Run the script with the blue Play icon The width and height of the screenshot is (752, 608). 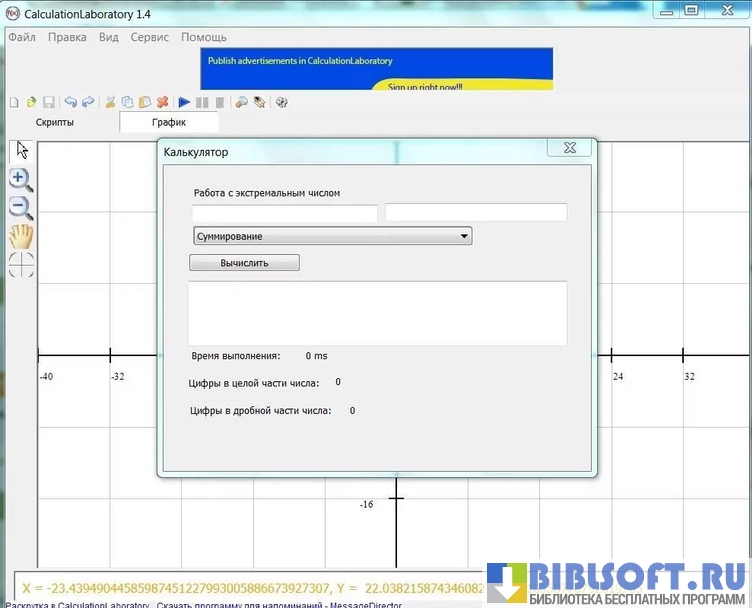(184, 102)
